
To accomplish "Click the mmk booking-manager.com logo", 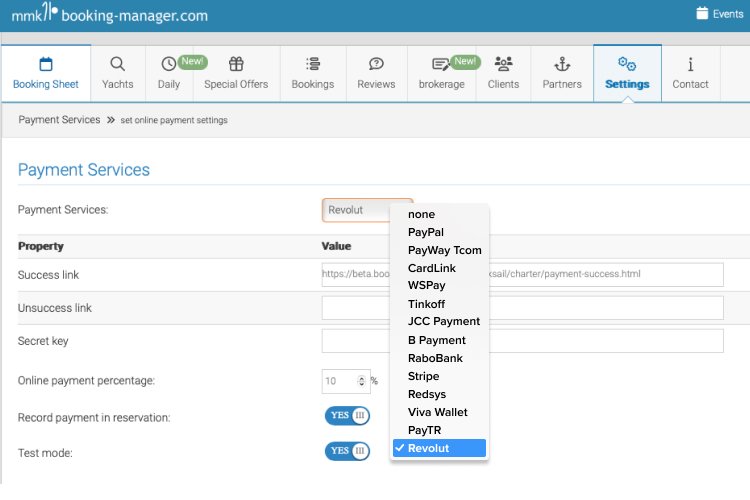I will point(110,13).
